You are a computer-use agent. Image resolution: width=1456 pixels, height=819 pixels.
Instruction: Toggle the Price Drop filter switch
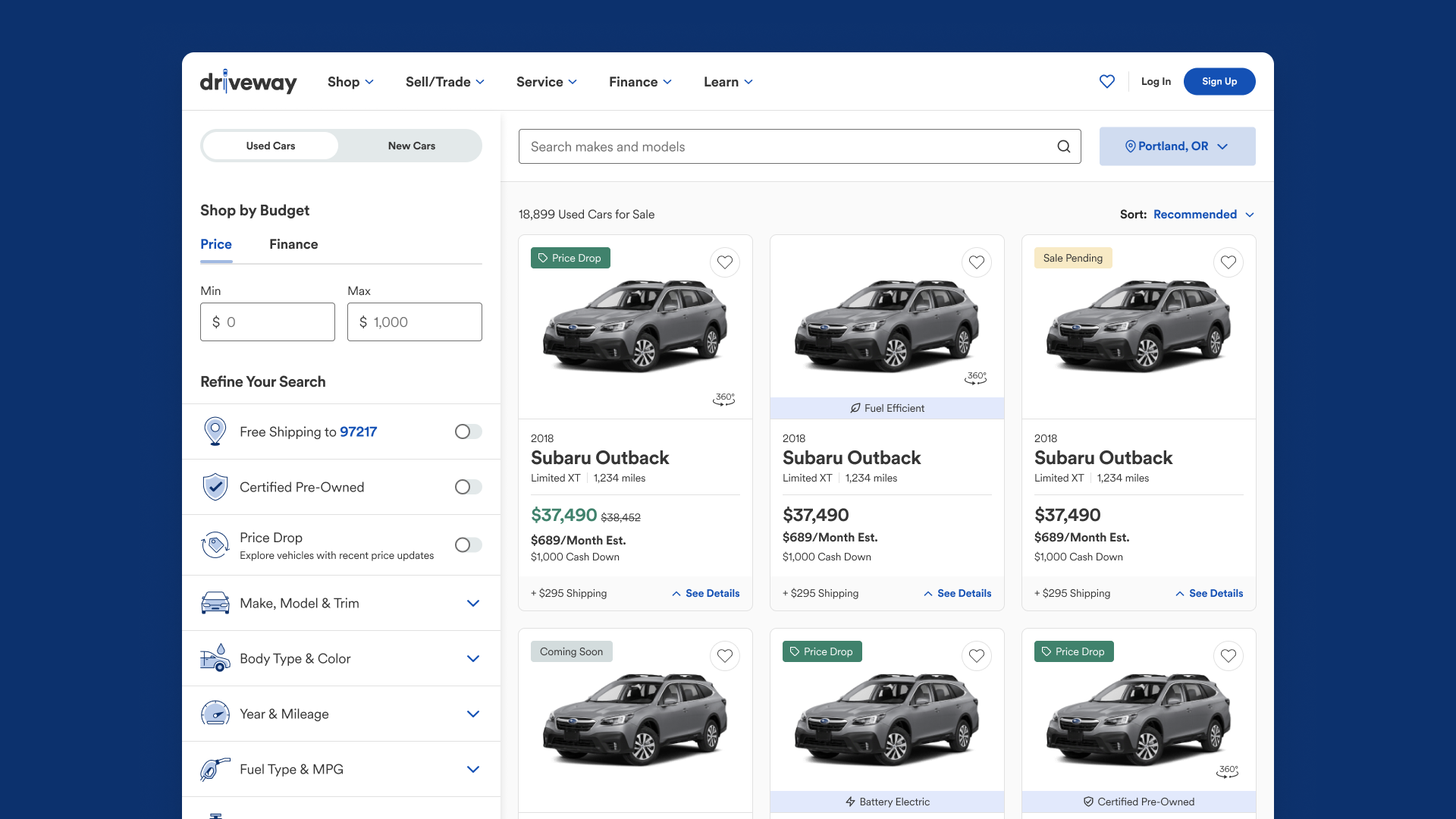[x=468, y=544]
